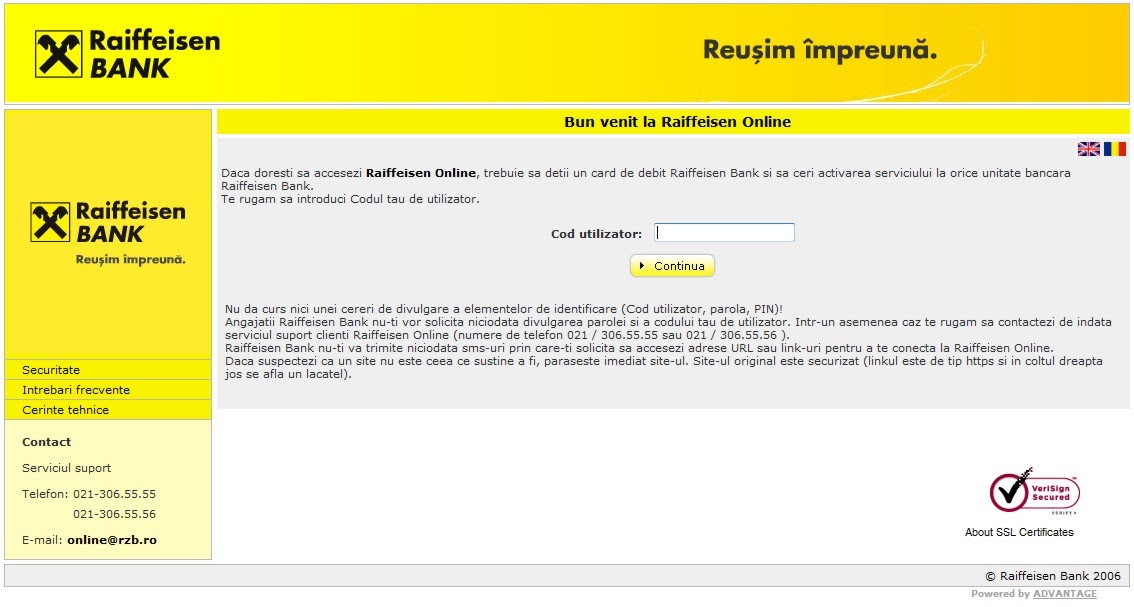Click the phone number 021-306.55.56
Image resolution: width=1134 pixels, height=607 pixels.
point(114,514)
